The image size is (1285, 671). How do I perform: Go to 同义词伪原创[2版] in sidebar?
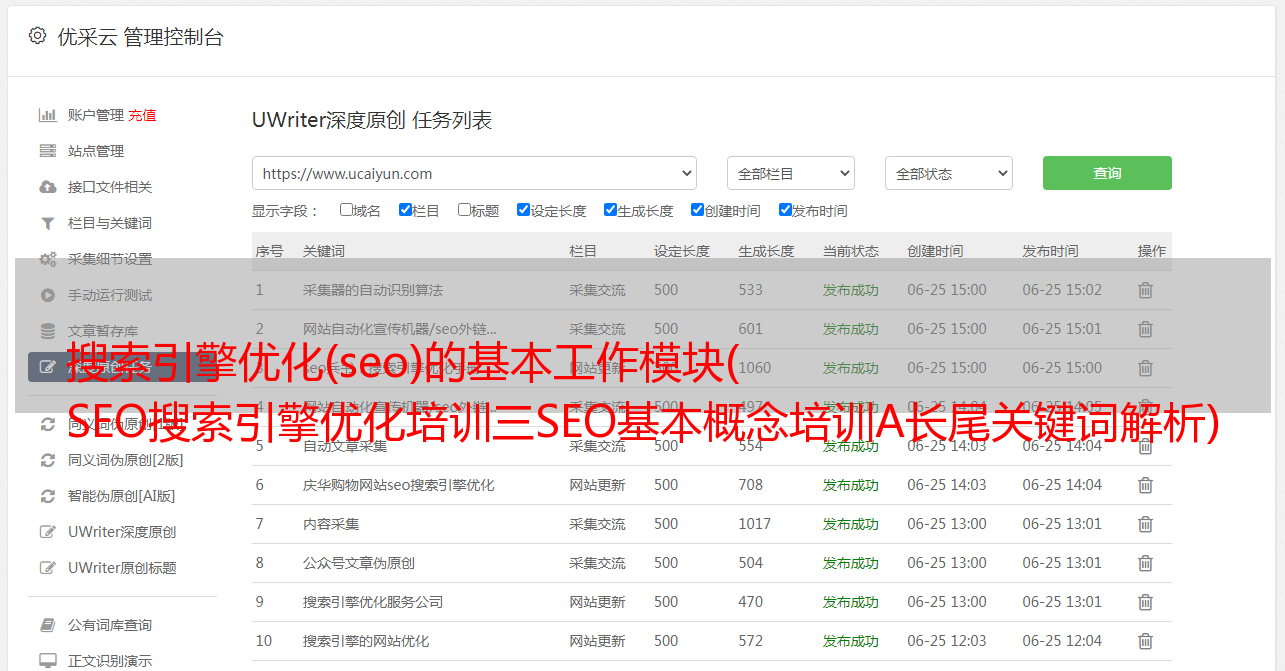[125, 460]
